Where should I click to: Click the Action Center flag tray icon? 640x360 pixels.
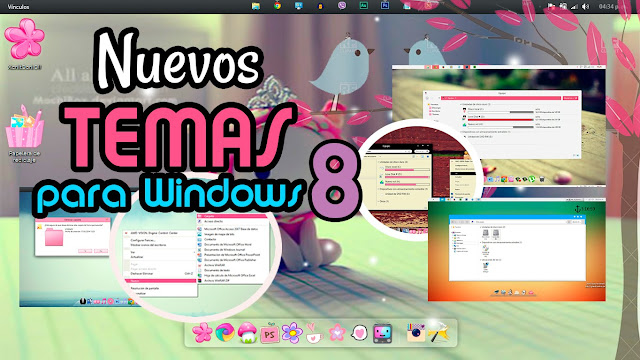[551, 6]
